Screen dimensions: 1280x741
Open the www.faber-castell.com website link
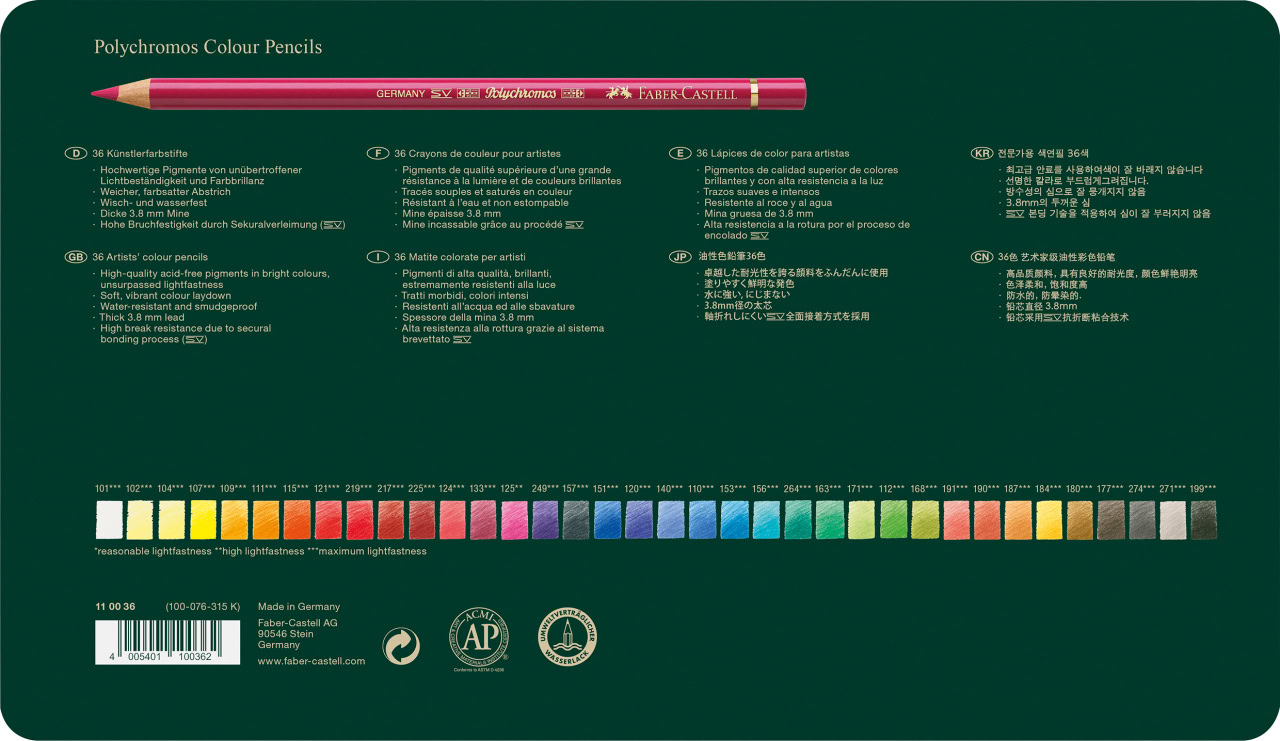tap(311, 661)
